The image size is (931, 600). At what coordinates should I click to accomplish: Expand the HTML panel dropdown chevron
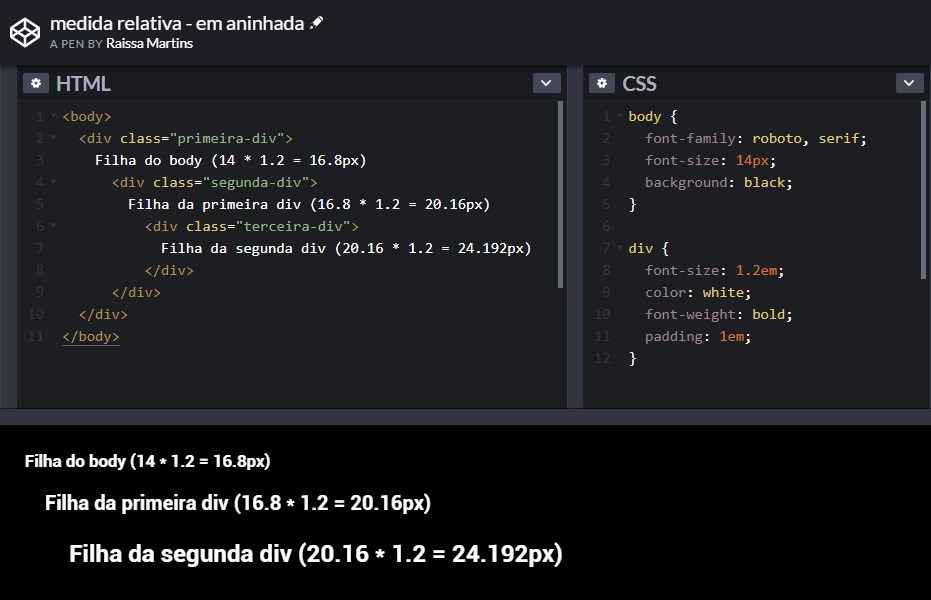pos(546,83)
